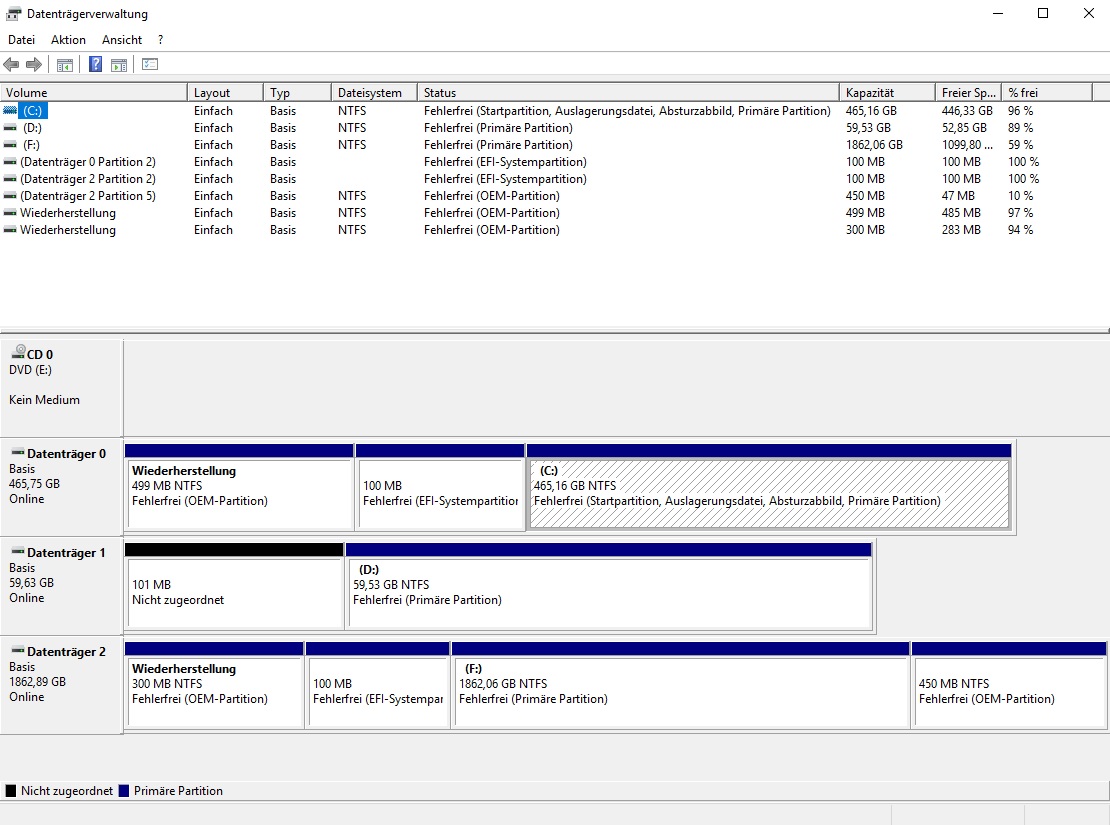Screen dimensions: 1110x825
Task: Click the blue Primäre Partition legend swatch
Action: pos(124,791)
